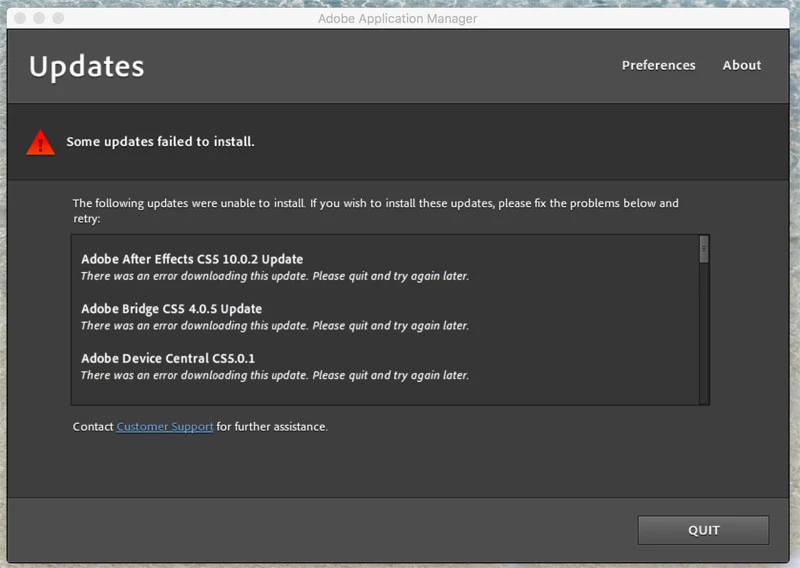The width and height of the screenshot is (800, 568).
Task: Select Adobe After Effects CS5 10.0.2 Update entry
Action: coord(192,259)
